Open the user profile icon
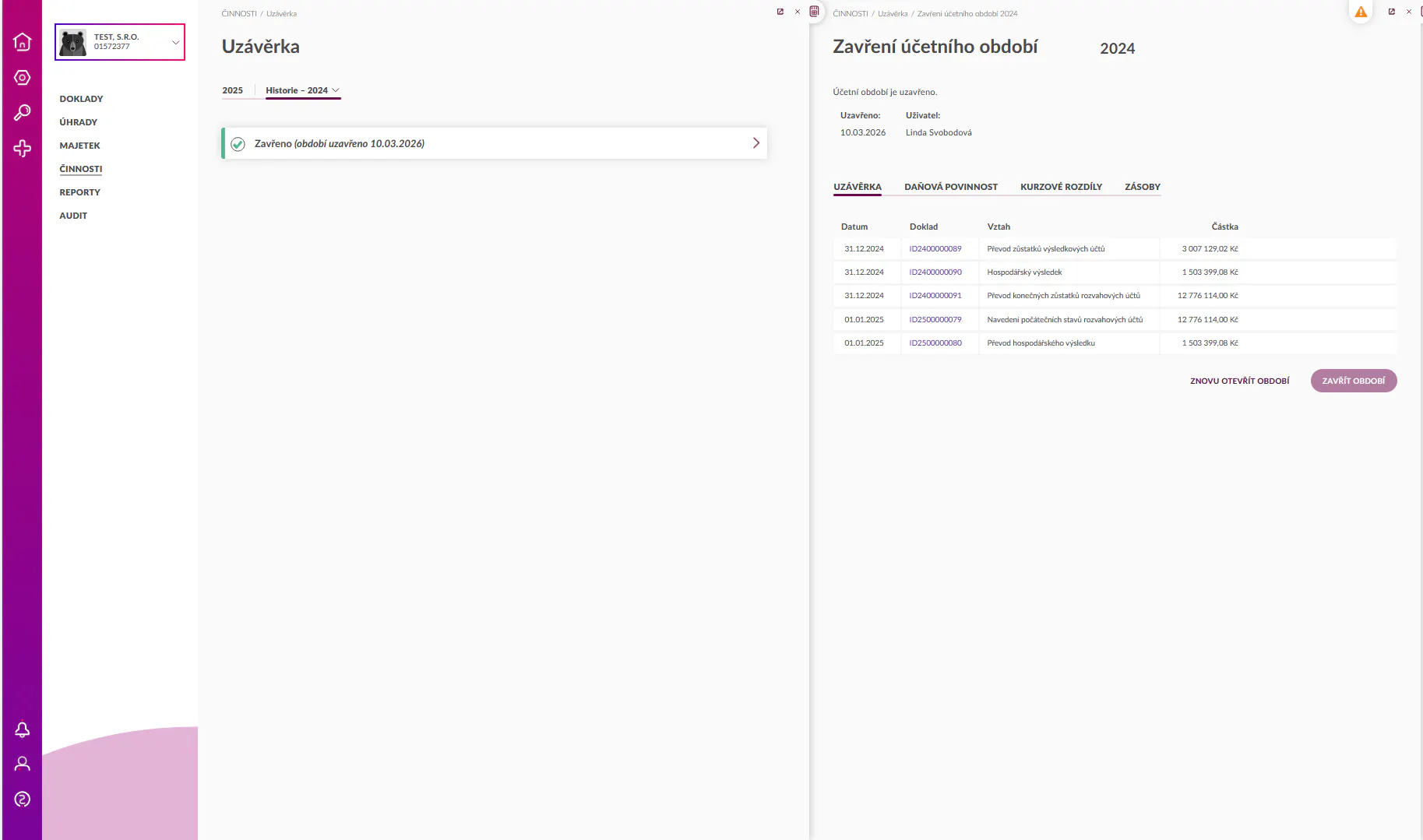 23,764
